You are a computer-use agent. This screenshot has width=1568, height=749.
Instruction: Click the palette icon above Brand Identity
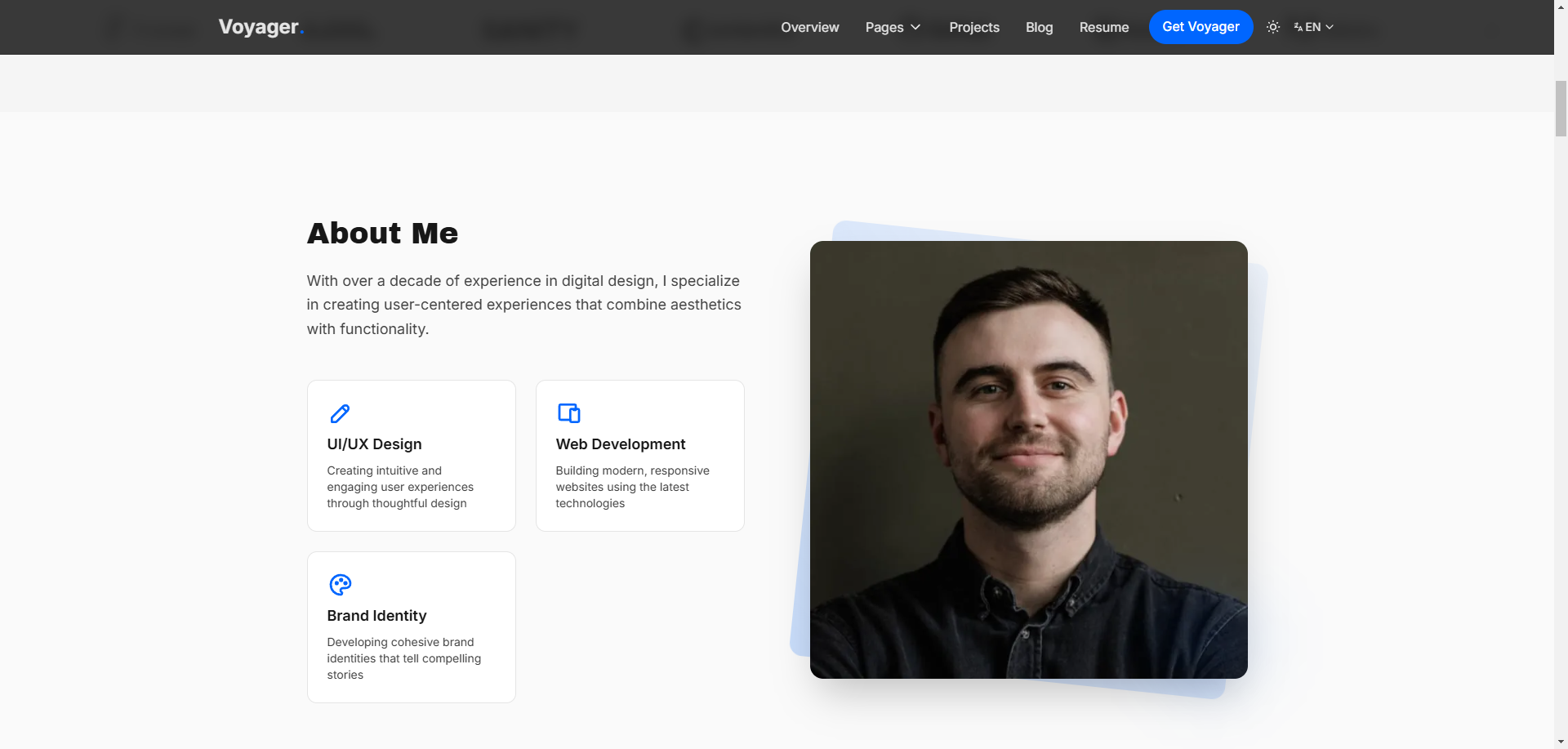(x=340, y=585)
